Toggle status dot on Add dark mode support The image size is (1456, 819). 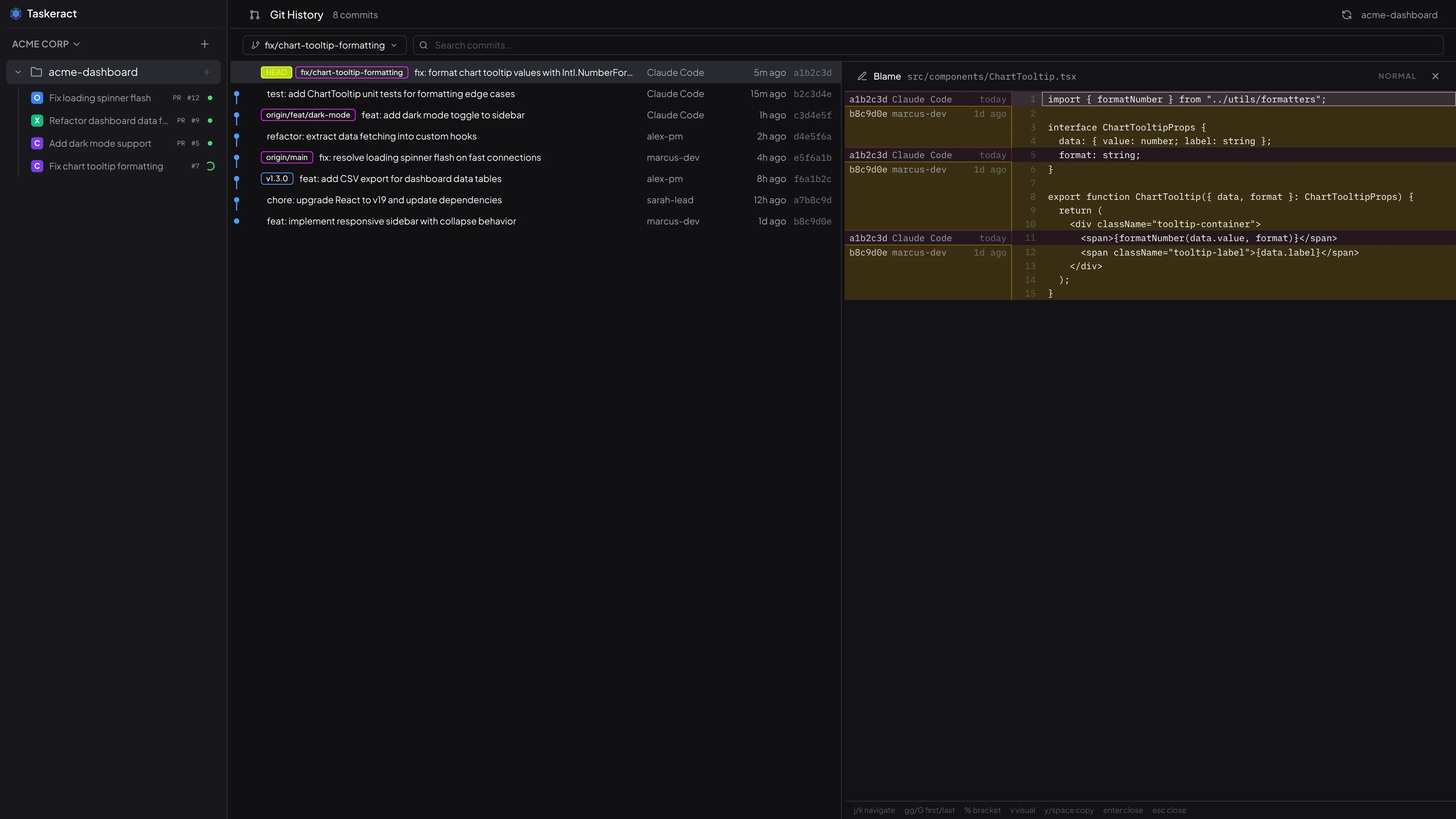coord(210,143)
